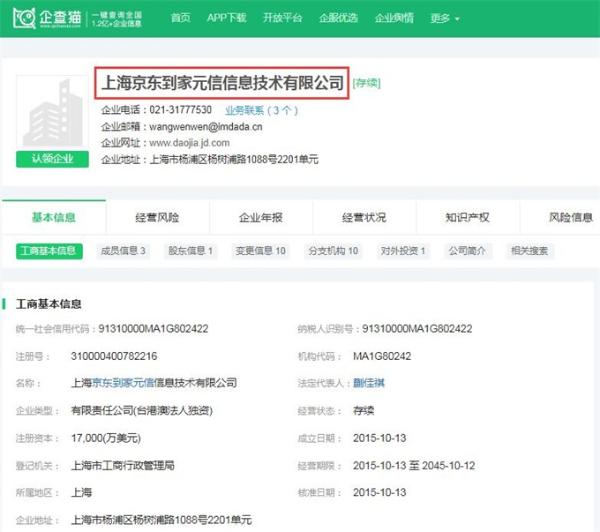Click the 工商基本信息 section heading
600x532 pixels.
tap(49, 304)
